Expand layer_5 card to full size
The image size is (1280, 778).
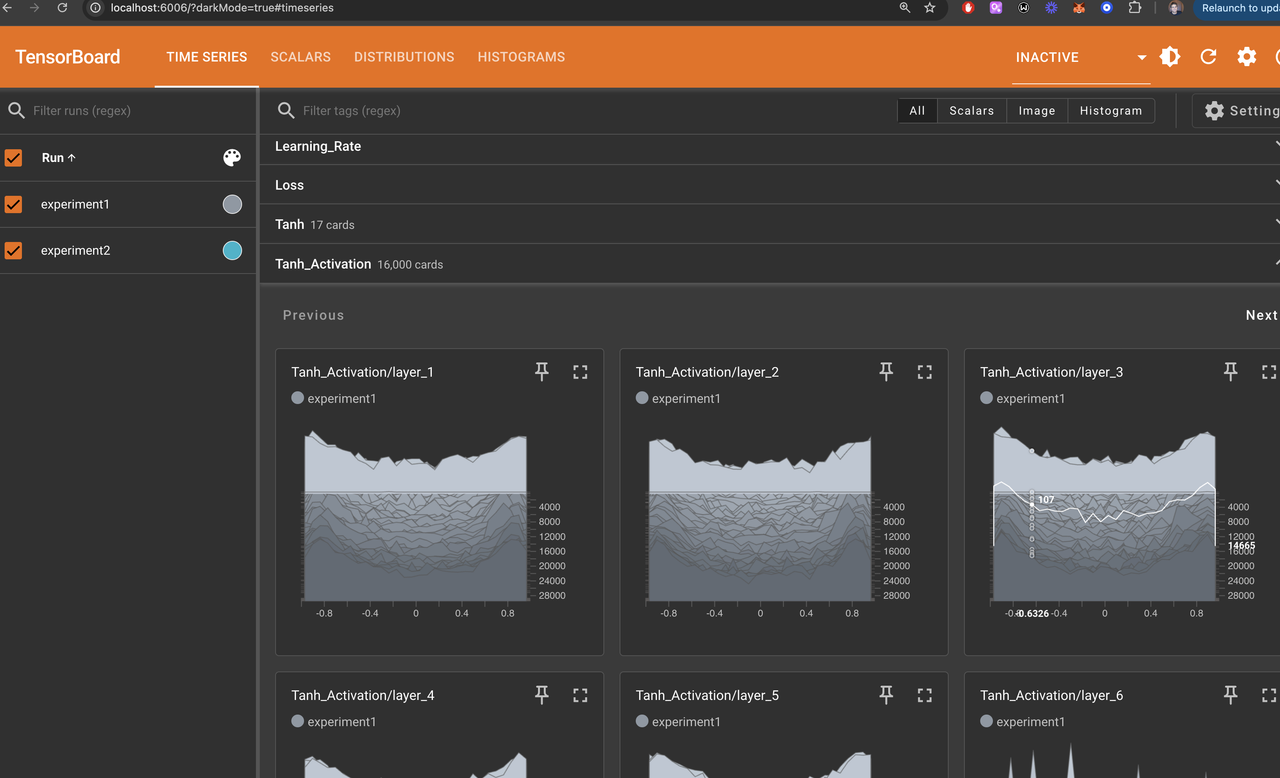coord(924,695)
